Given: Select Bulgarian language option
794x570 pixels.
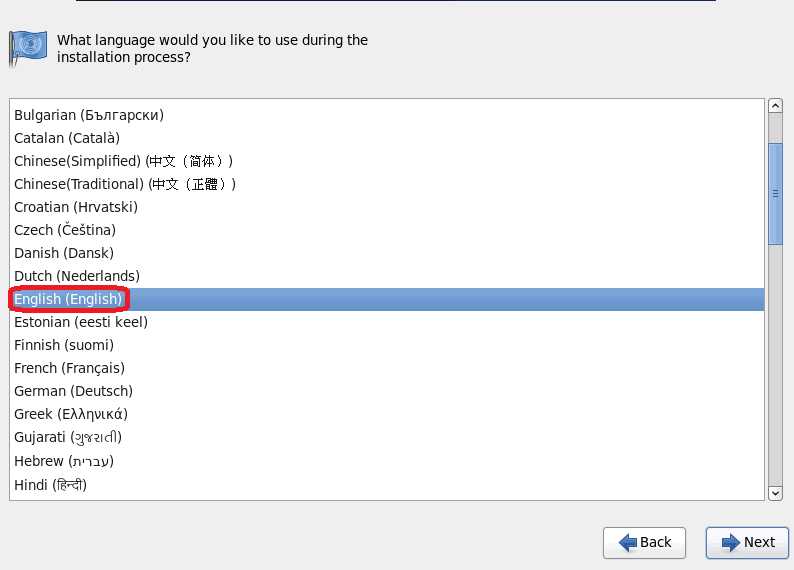Looking at the screenshot, I should (386, 115).
